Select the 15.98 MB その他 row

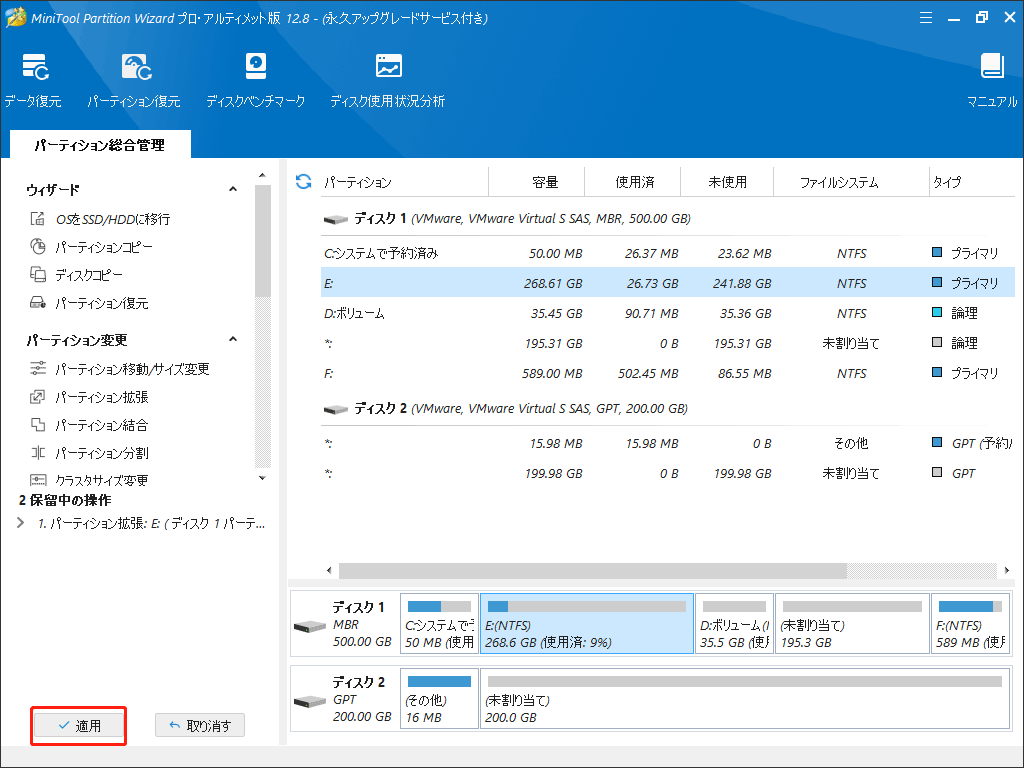click(x=667, y=443)
